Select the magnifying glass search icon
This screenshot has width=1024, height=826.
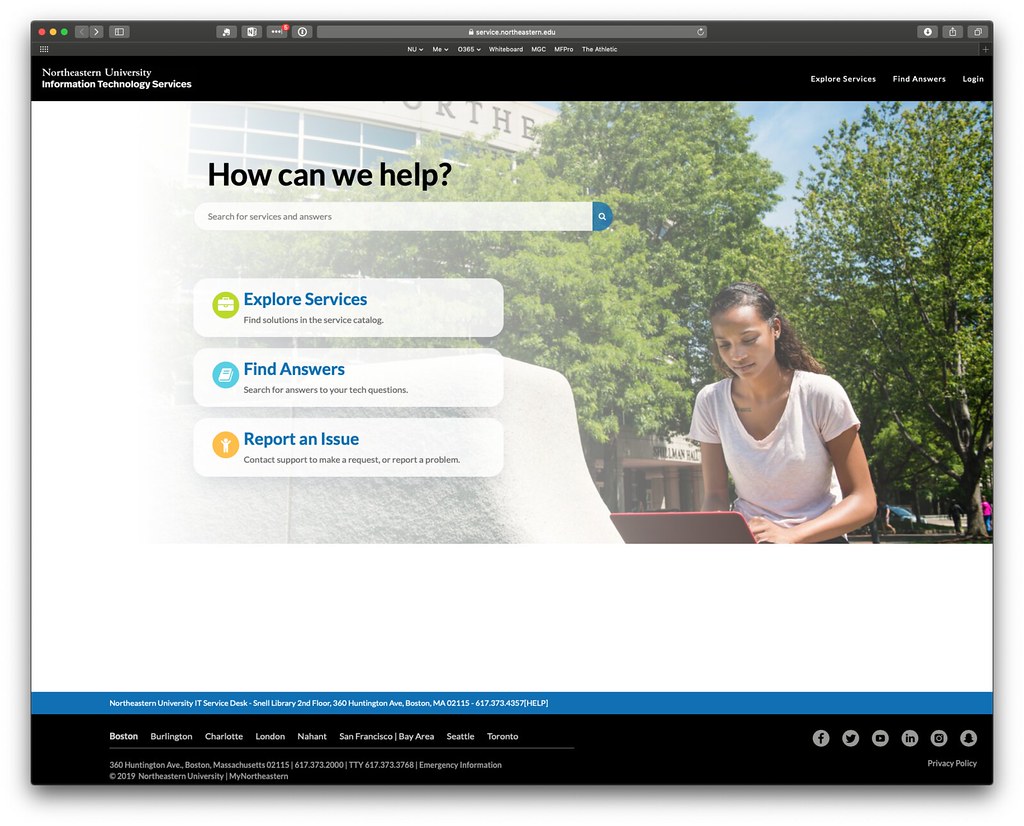pyautogui.click(x=601, y=216)
